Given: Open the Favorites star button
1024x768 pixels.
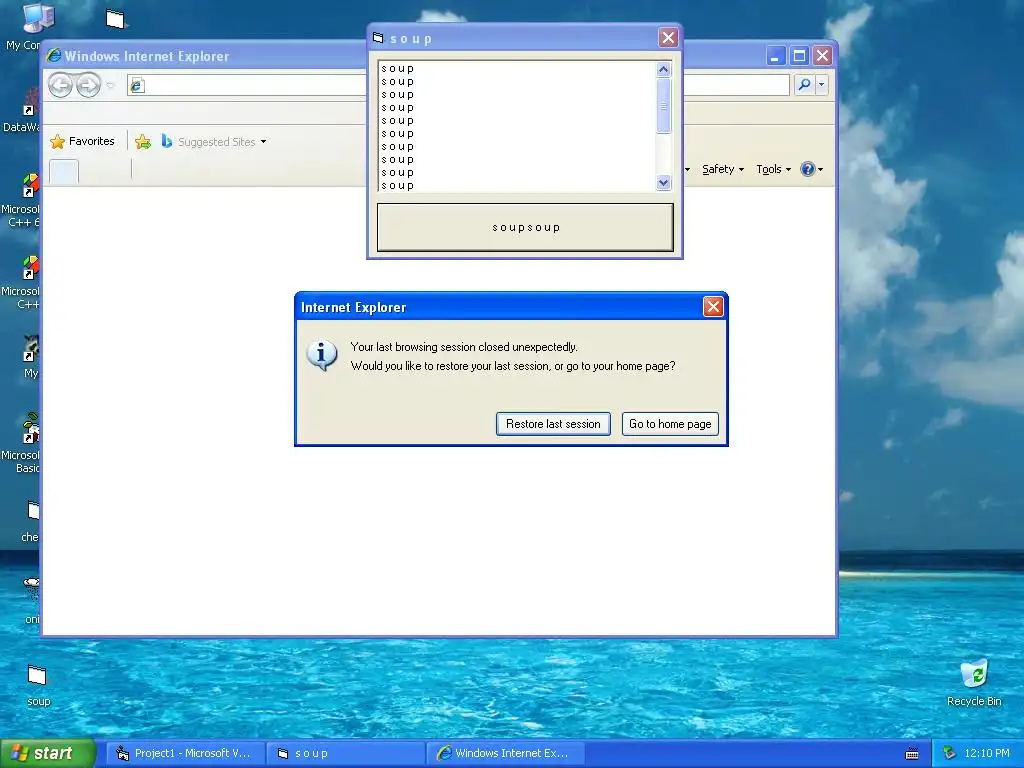Looking at the screenshot, I should (x=83, y=141).
